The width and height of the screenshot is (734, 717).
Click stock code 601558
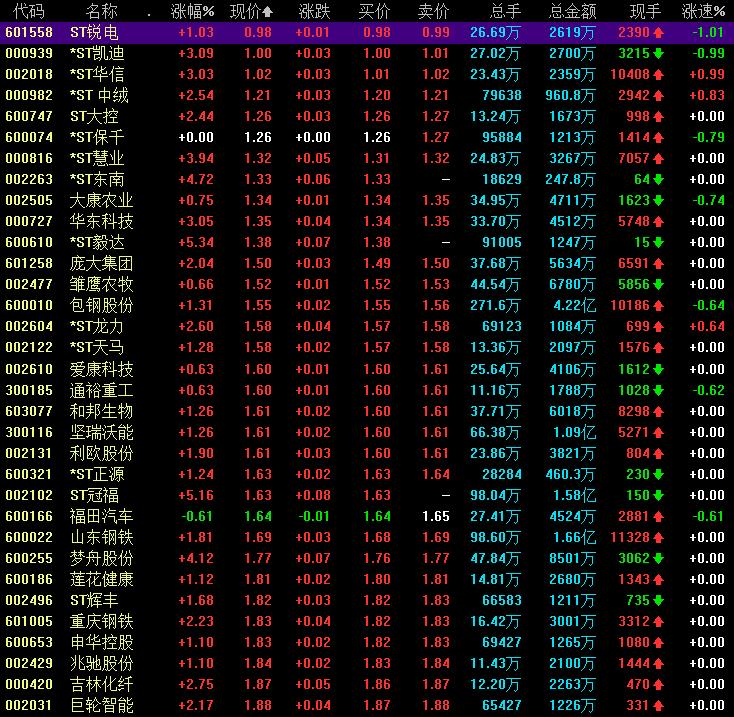(x=29, y=32)
